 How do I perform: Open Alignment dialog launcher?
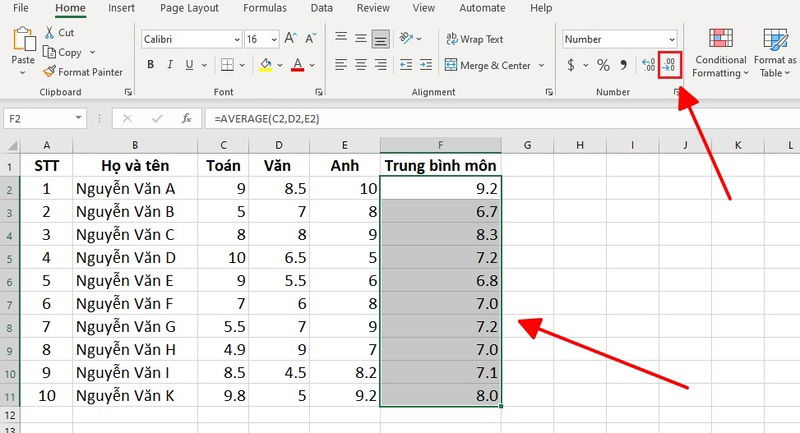549,92
